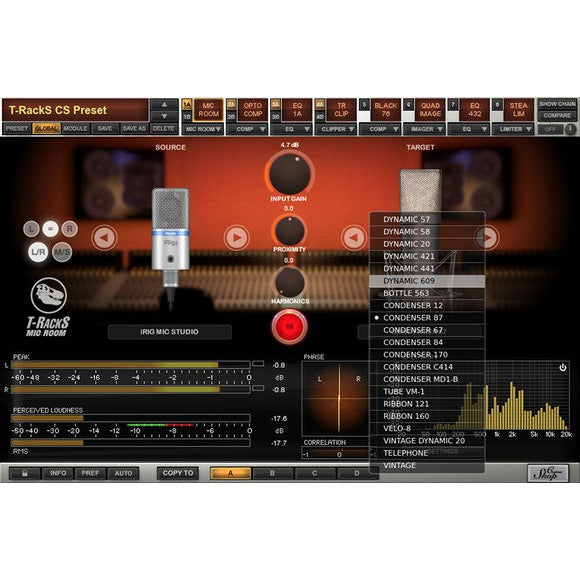Open the PREF button
The width and height of the screenshot is (580, 580).
pyautogui.click(x=90, y=473)
